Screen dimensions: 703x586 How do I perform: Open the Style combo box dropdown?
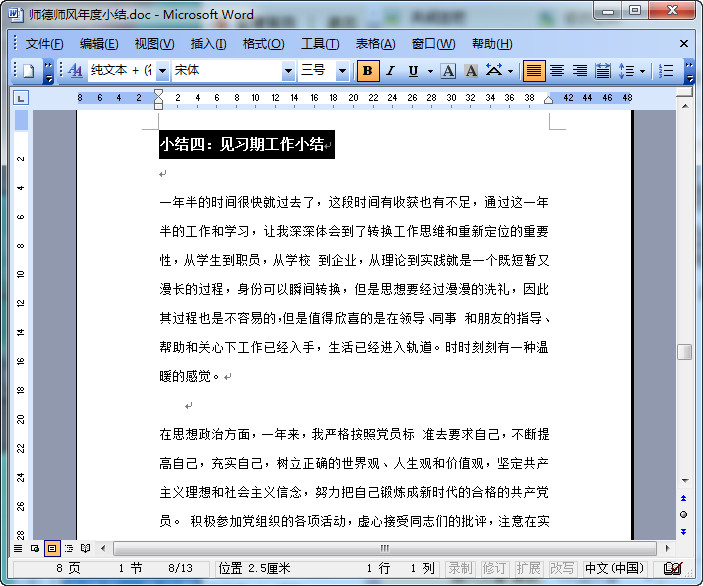coord(163,71)
